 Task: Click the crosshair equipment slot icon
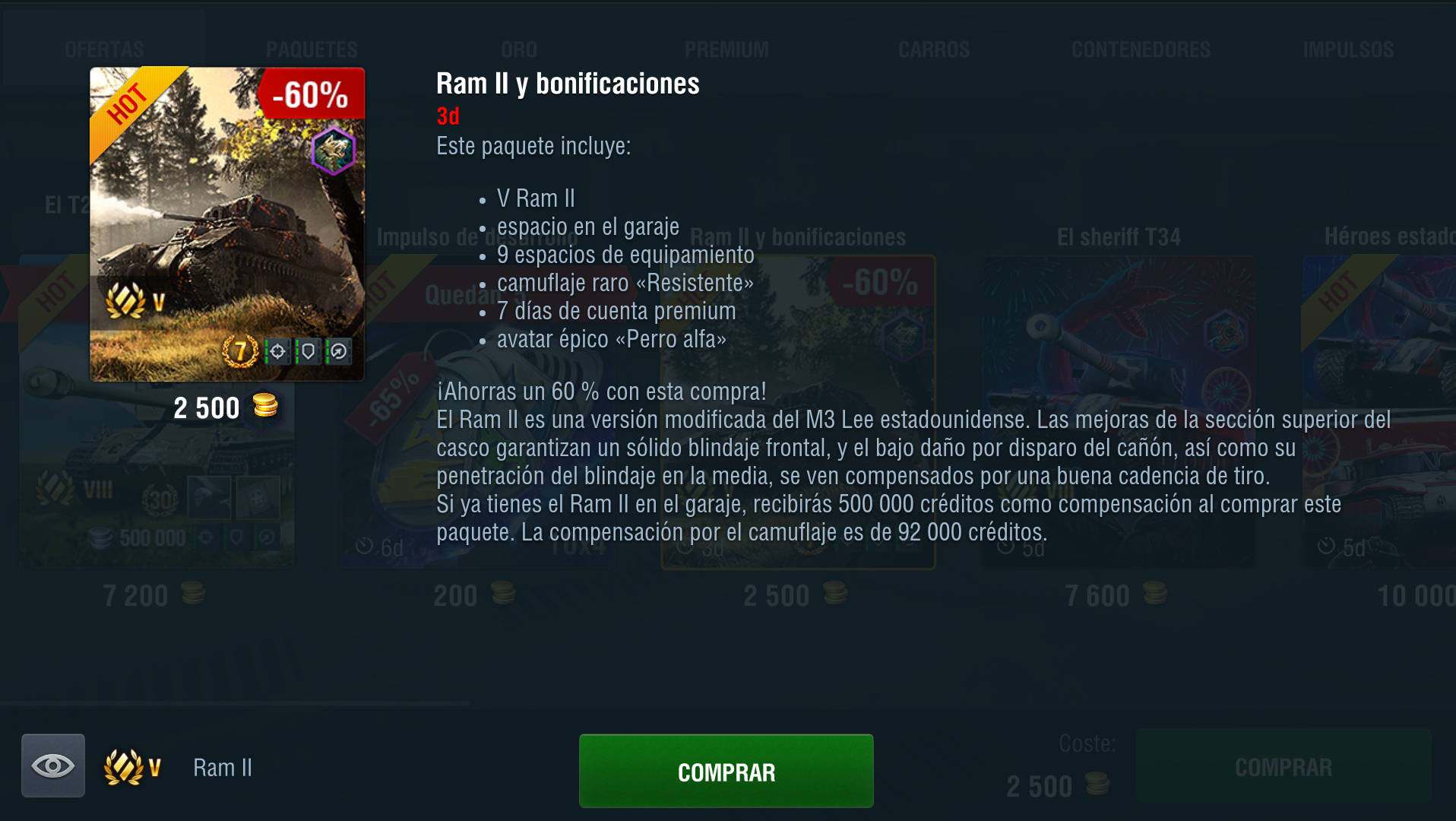[x=277, y=351]
